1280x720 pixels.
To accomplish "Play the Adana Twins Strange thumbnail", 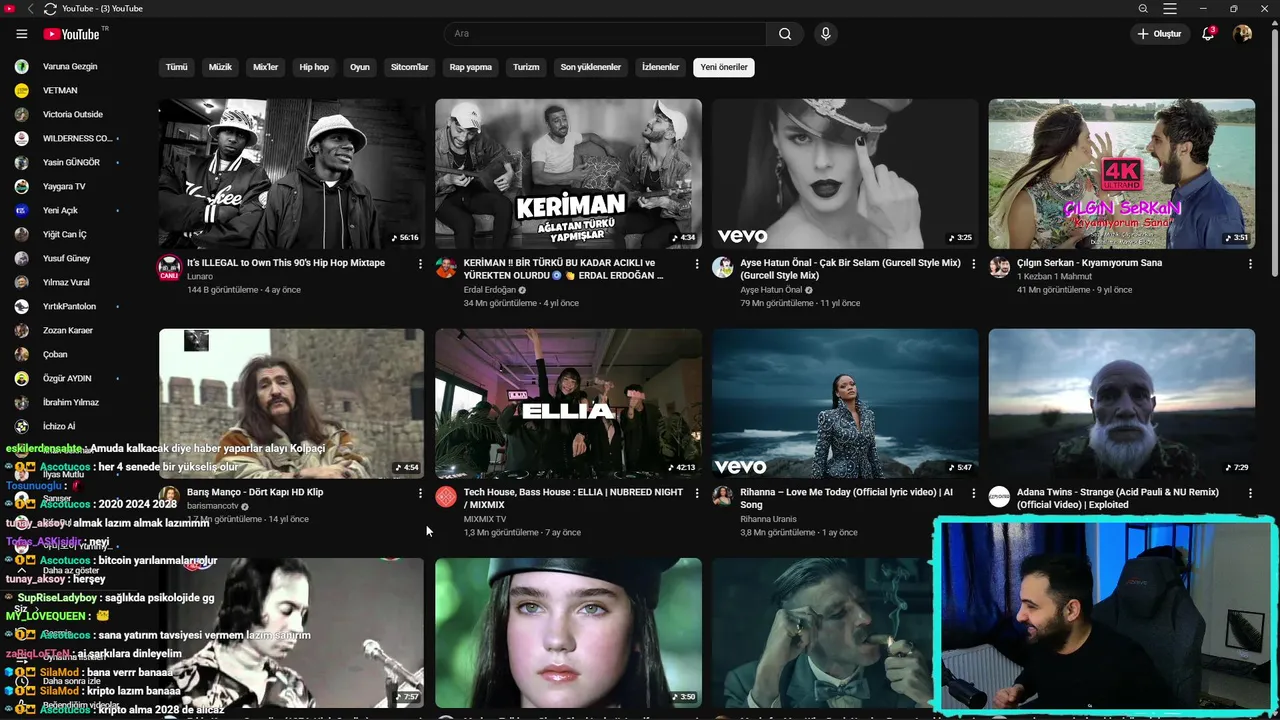I will [x=1122, y=403].
